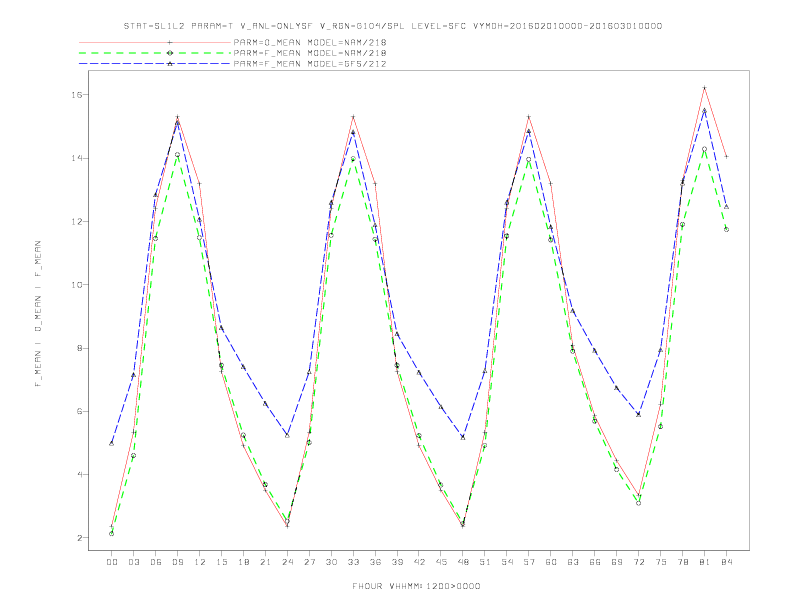This screenshot has height=612, width=792.
Task: Click x-axis tick label 48
Action: coord(463,562)
